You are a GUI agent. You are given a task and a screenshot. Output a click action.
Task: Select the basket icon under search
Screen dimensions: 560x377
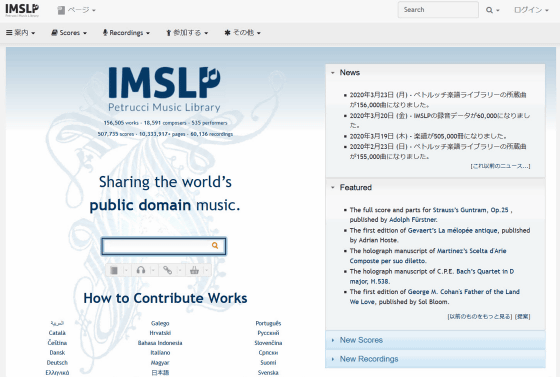[194, 270]
